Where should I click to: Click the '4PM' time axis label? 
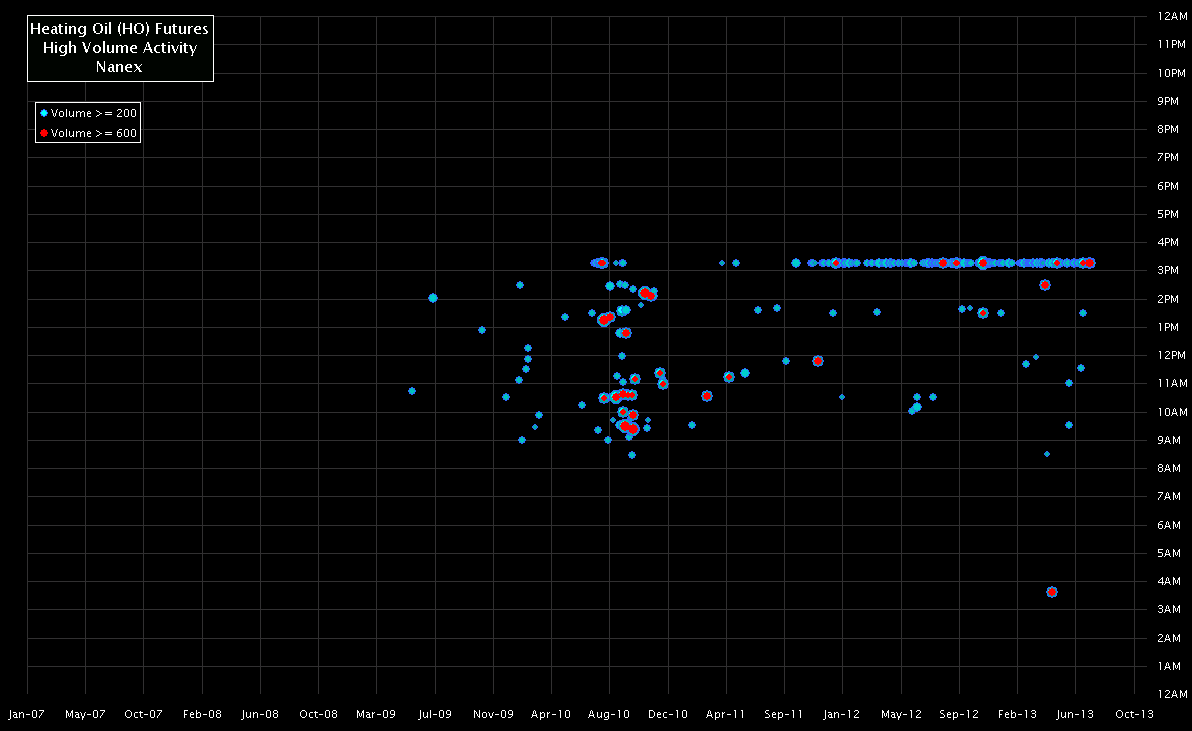(x=1168, y=242)
